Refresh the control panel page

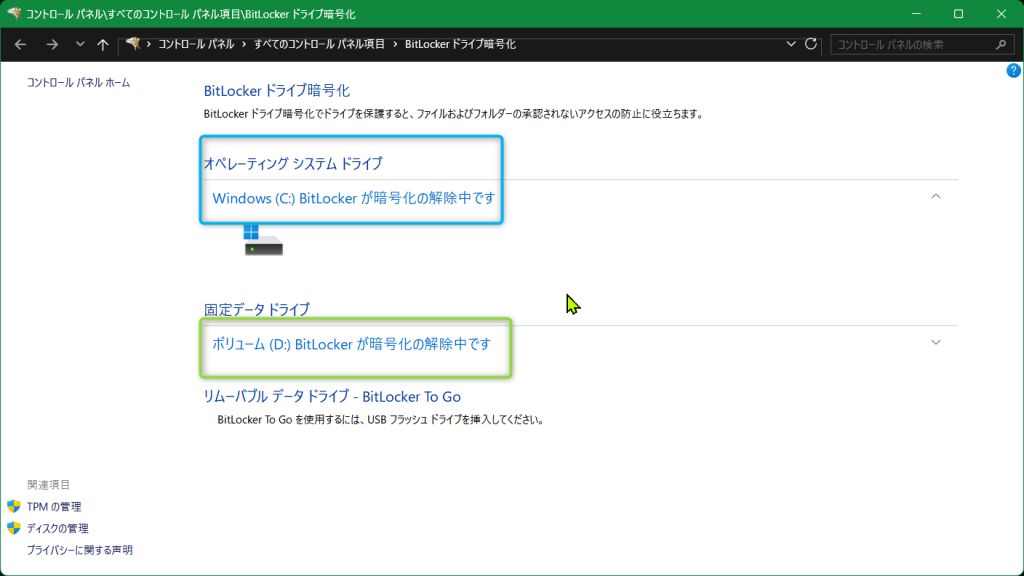(x=811, y=45)
